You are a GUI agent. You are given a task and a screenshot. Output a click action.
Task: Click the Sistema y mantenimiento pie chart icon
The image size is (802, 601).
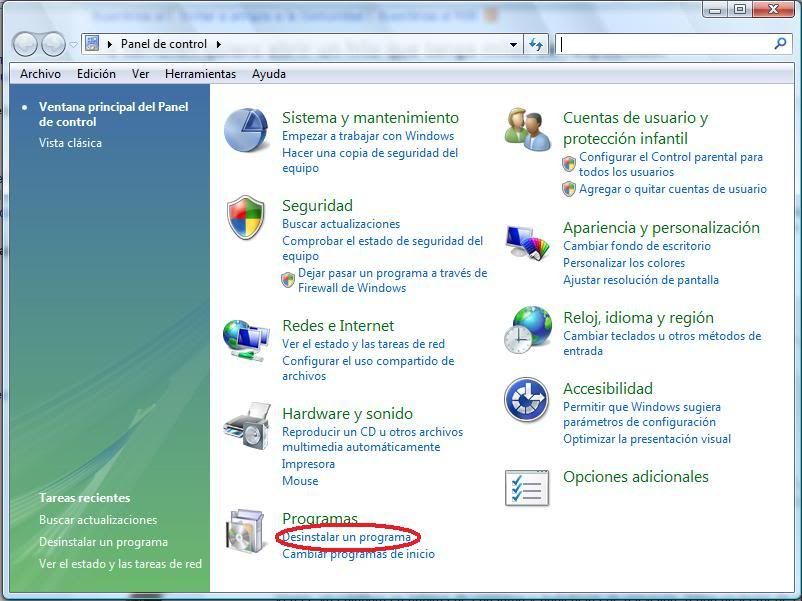pyautogui.click(x=246, y=131)
